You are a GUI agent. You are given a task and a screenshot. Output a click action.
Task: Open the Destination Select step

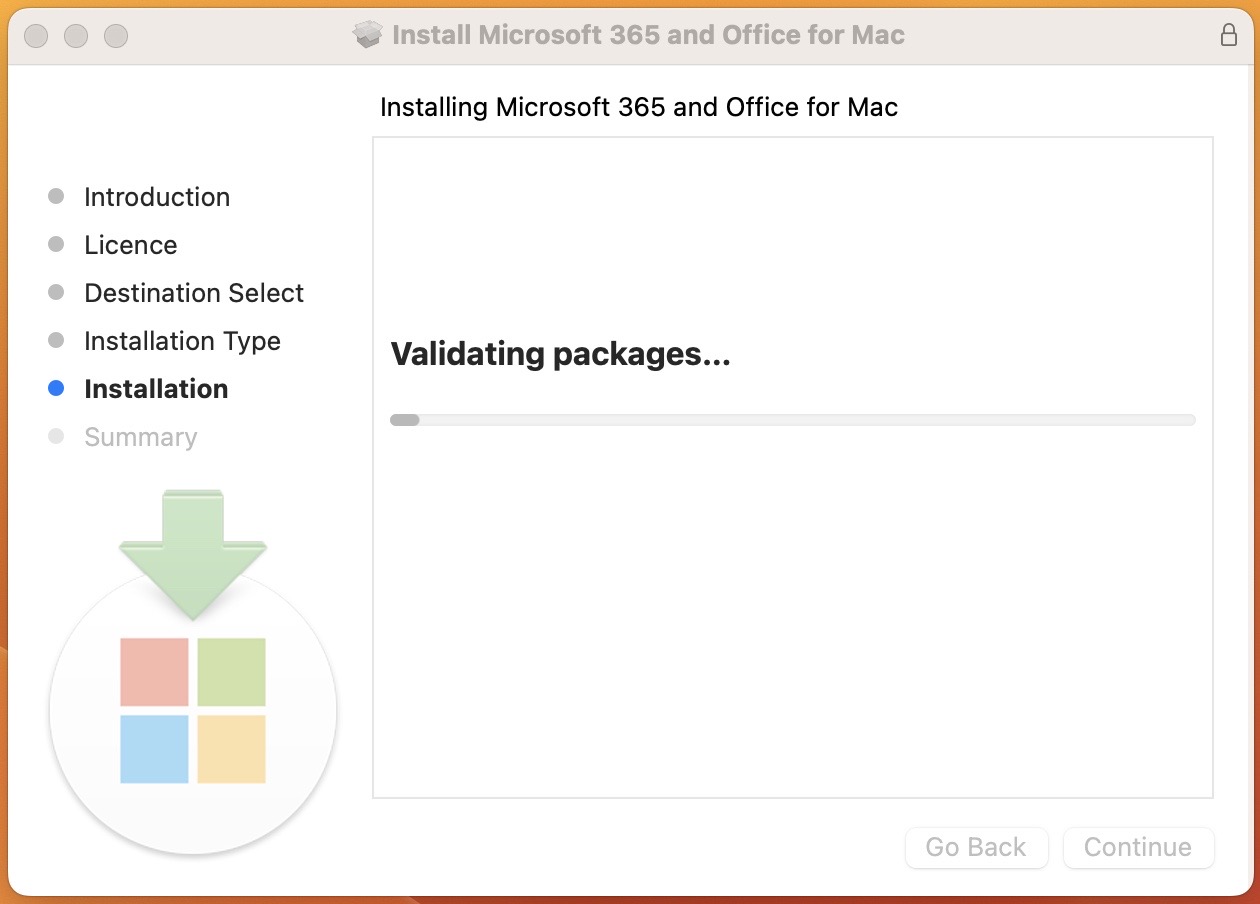194,293
